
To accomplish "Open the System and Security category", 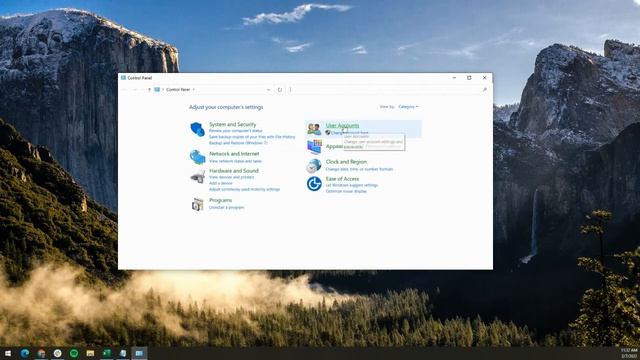I will point(233,124).
